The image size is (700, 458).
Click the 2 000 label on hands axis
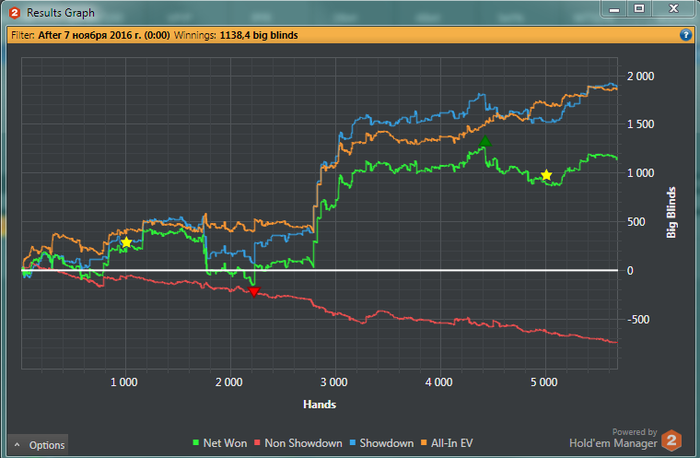tap(229, 382)
